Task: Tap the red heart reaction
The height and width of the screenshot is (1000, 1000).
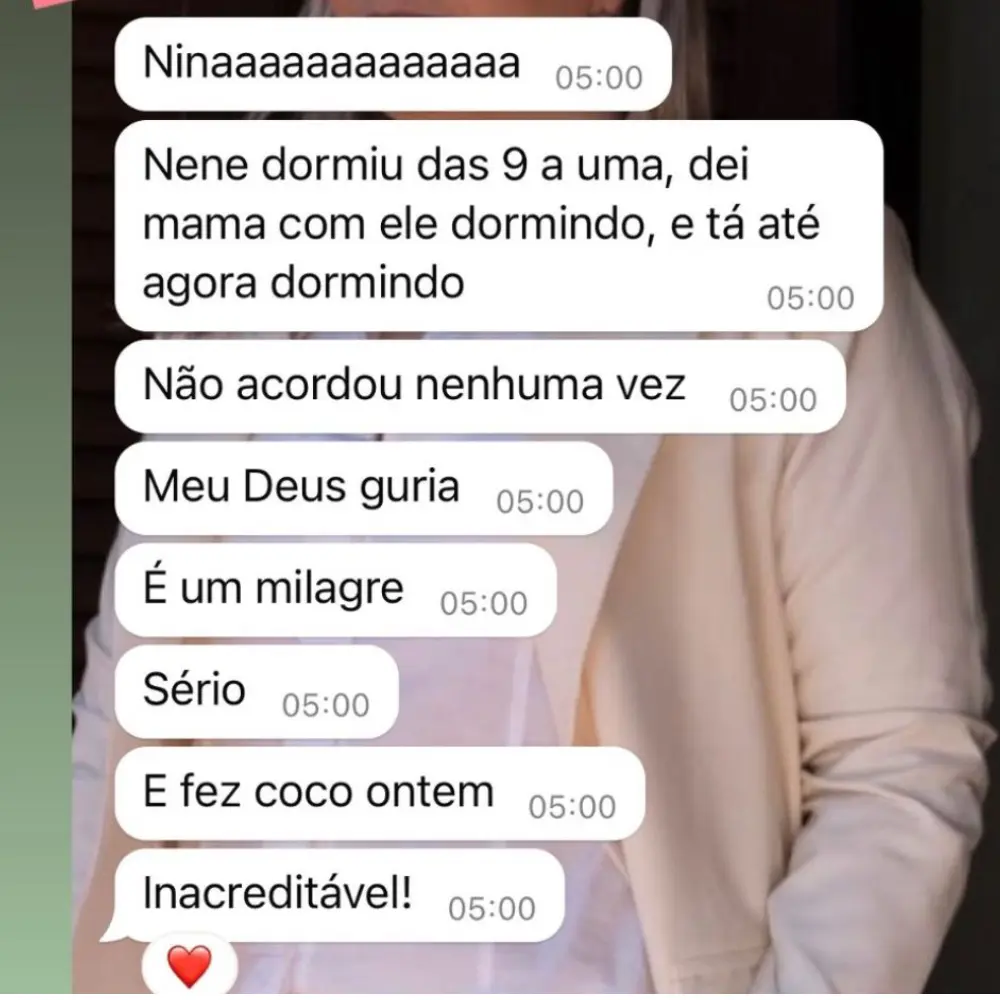Action: (x=189, y=966)
